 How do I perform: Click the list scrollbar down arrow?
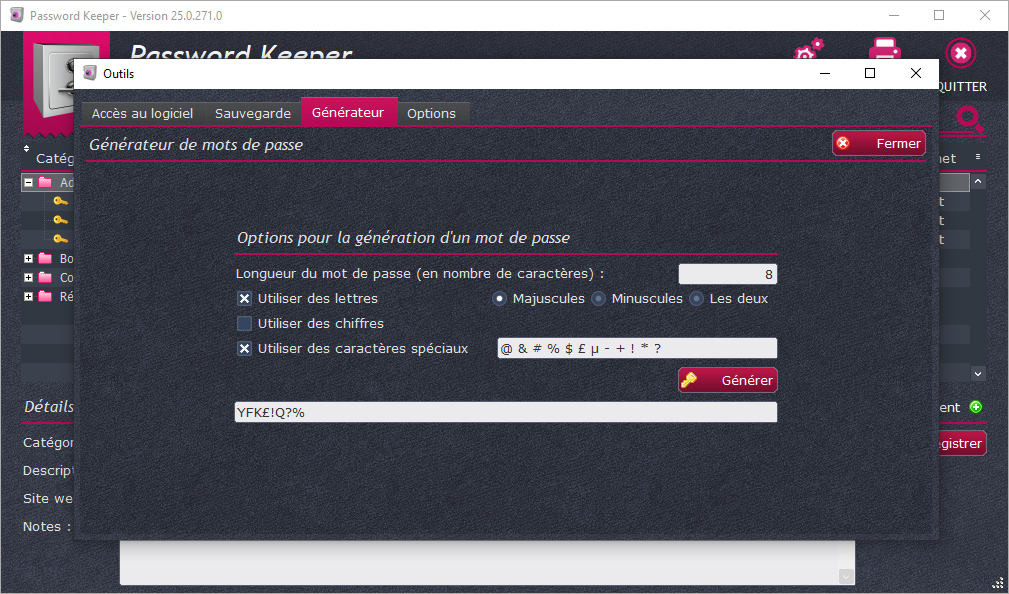click(x=978, y=373)
